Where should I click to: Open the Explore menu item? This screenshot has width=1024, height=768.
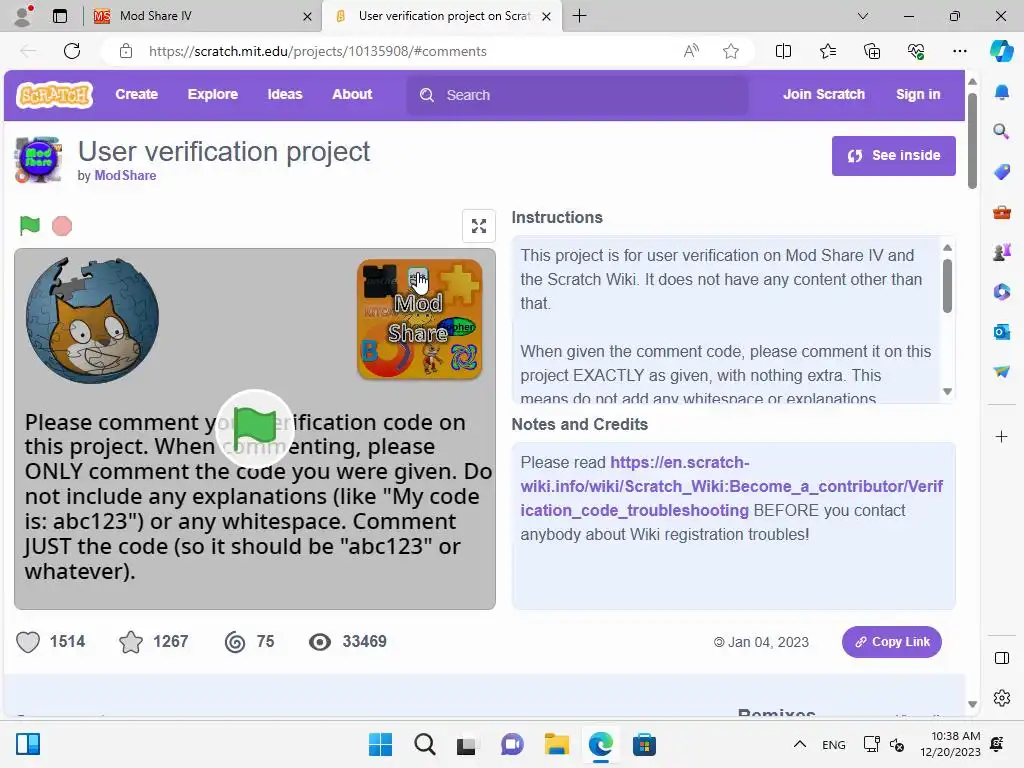[213, 95]
